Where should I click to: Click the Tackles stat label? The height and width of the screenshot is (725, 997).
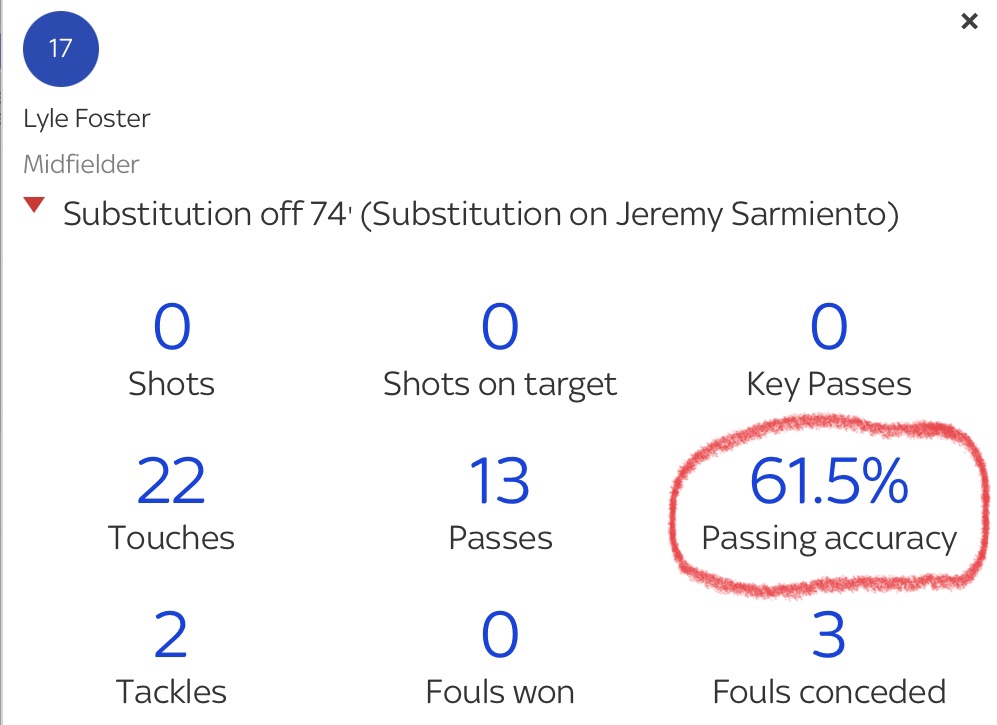coord(171,691)
